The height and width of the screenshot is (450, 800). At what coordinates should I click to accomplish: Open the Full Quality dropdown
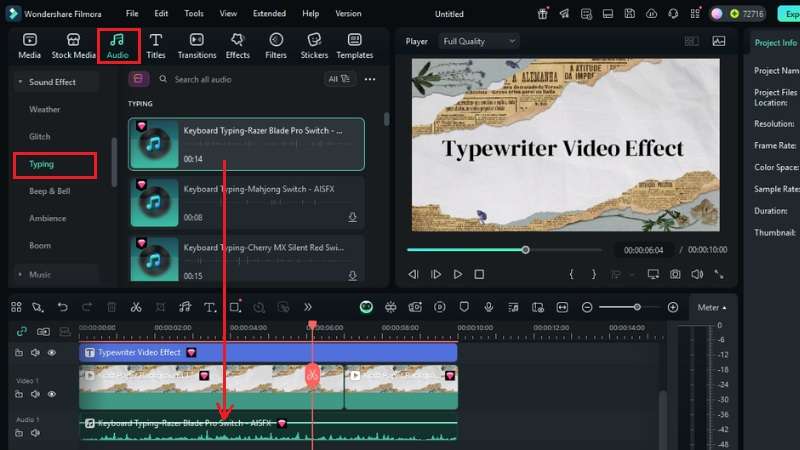pos(479,41)
